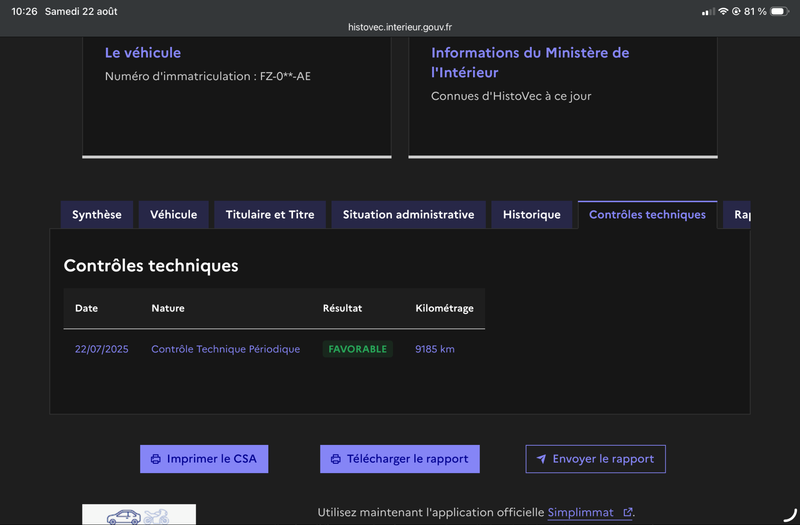
Task: Select the Contrôles techniques tab
Action: click(647, 215)
